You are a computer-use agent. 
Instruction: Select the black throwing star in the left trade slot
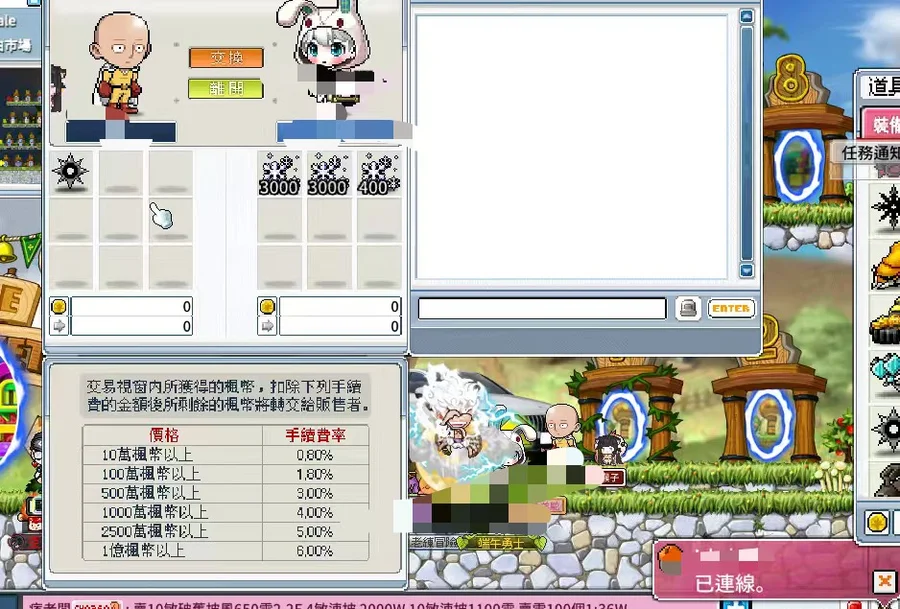[x=70, y=172]
